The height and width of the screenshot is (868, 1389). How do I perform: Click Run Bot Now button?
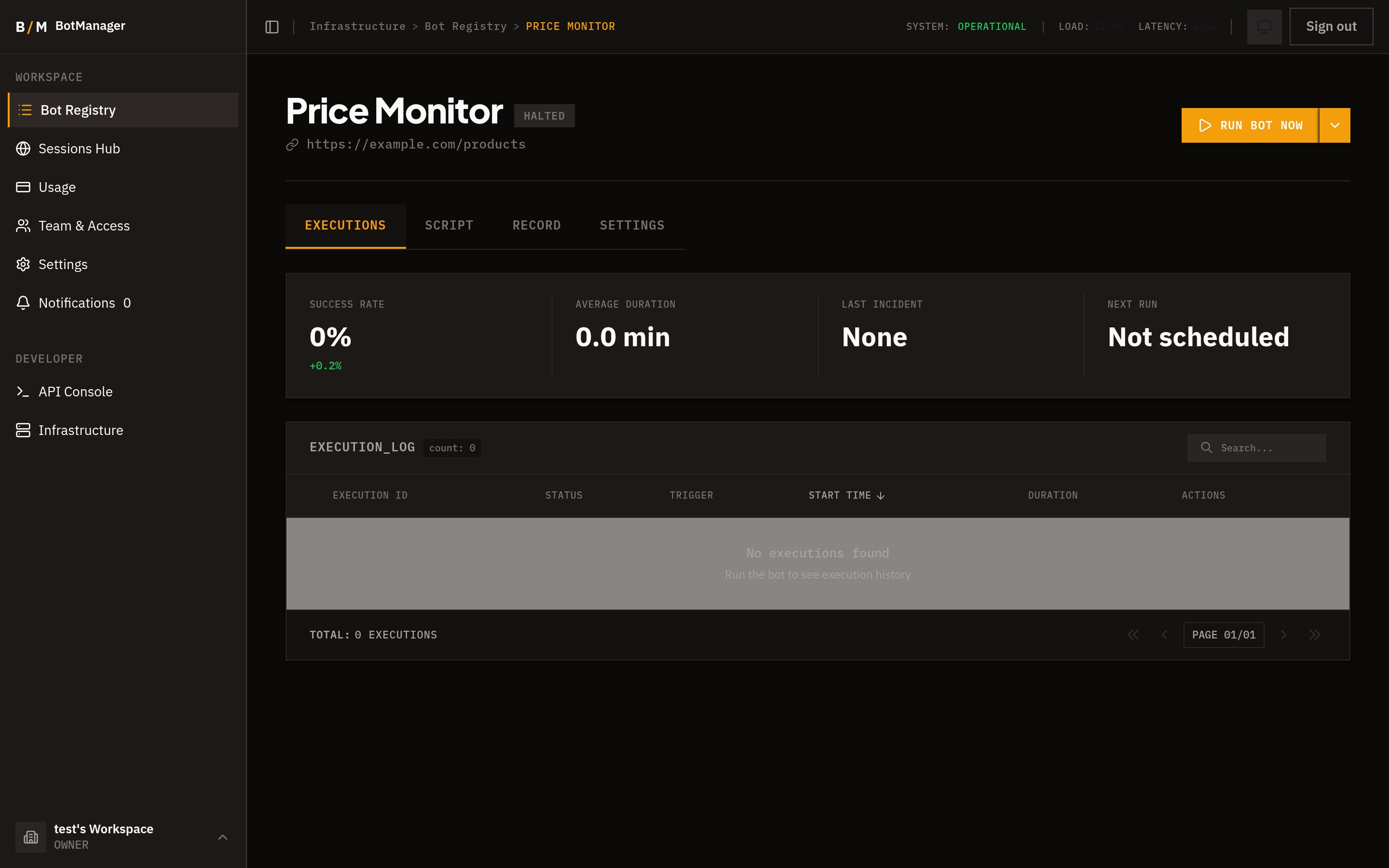(x=1250, y=125)
